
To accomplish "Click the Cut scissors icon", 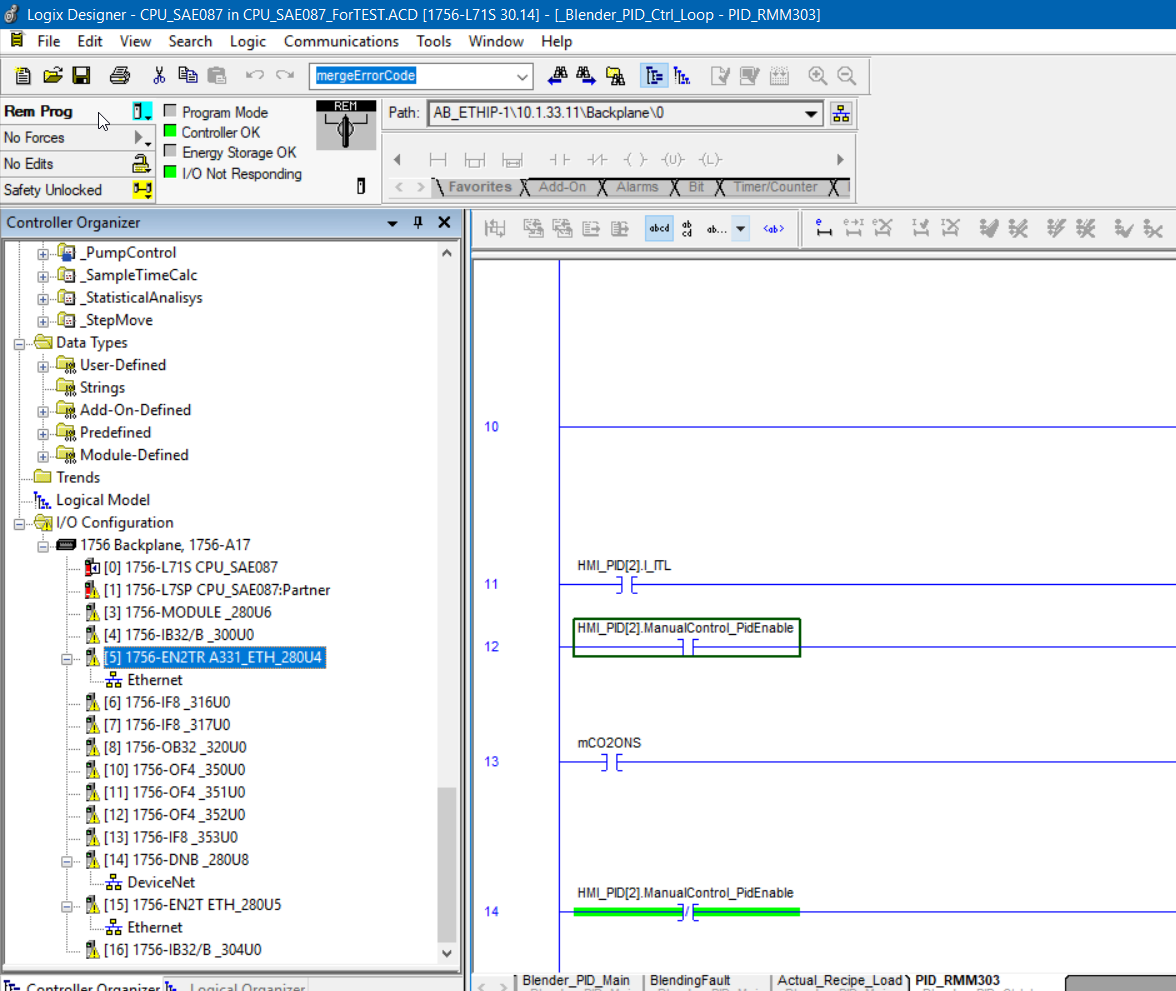I will tap(159, 76).
